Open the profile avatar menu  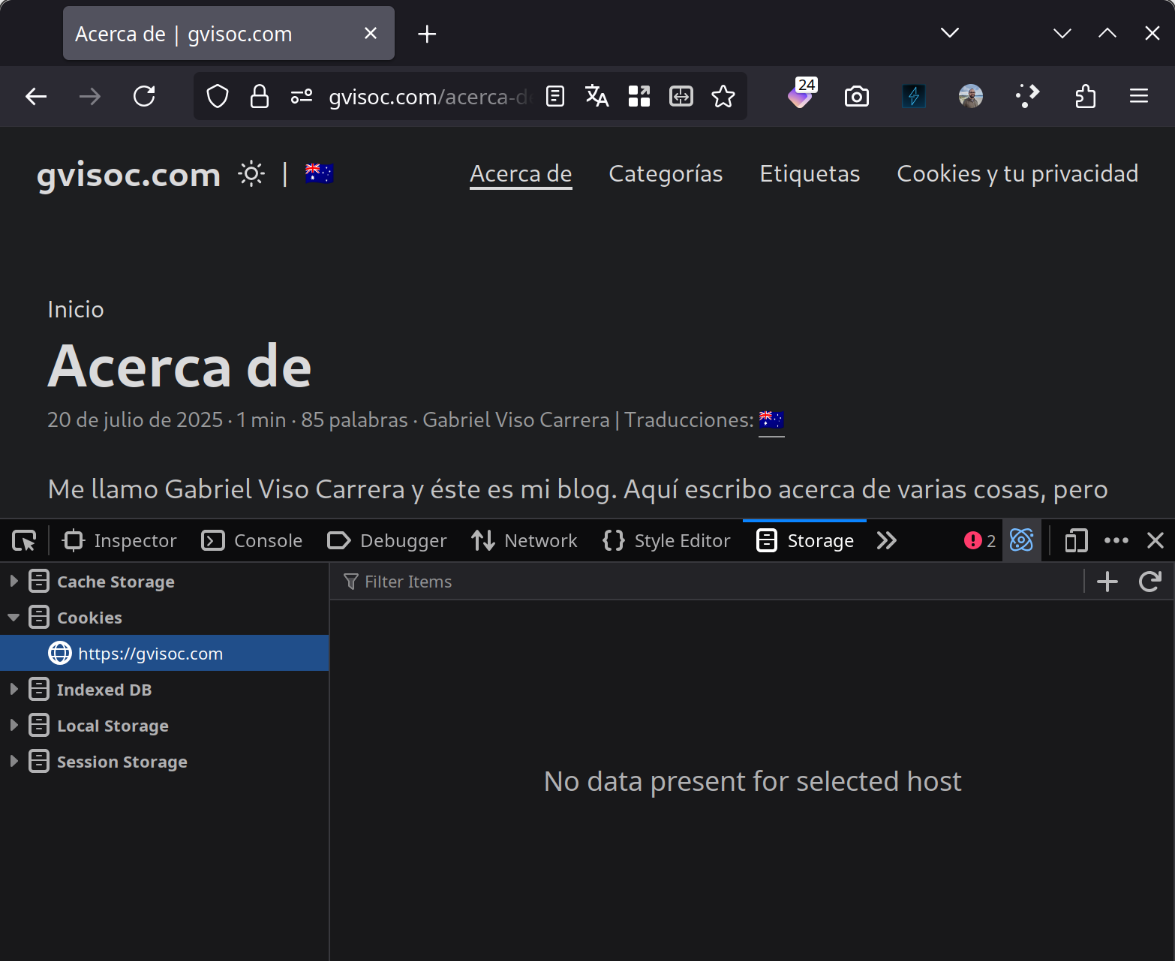coord(970,97)
